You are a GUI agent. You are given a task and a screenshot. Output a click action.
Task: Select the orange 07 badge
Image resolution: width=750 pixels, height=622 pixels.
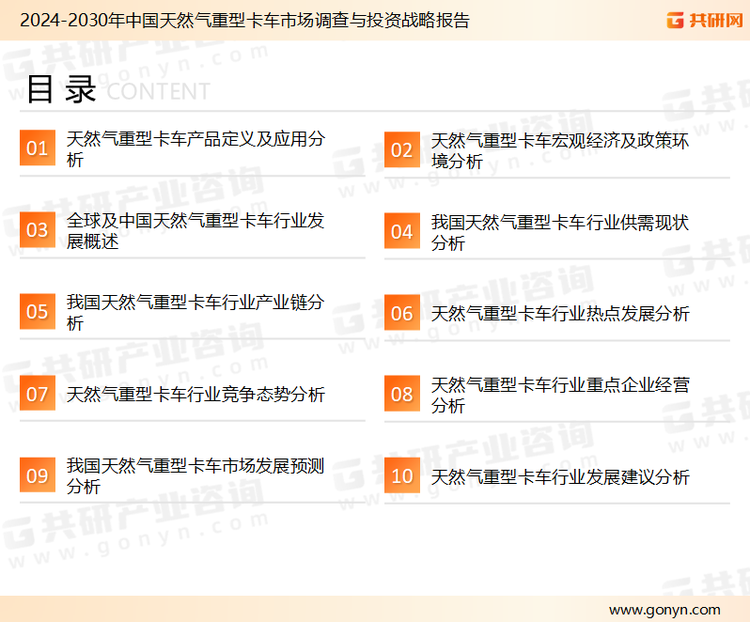[37, 394]
